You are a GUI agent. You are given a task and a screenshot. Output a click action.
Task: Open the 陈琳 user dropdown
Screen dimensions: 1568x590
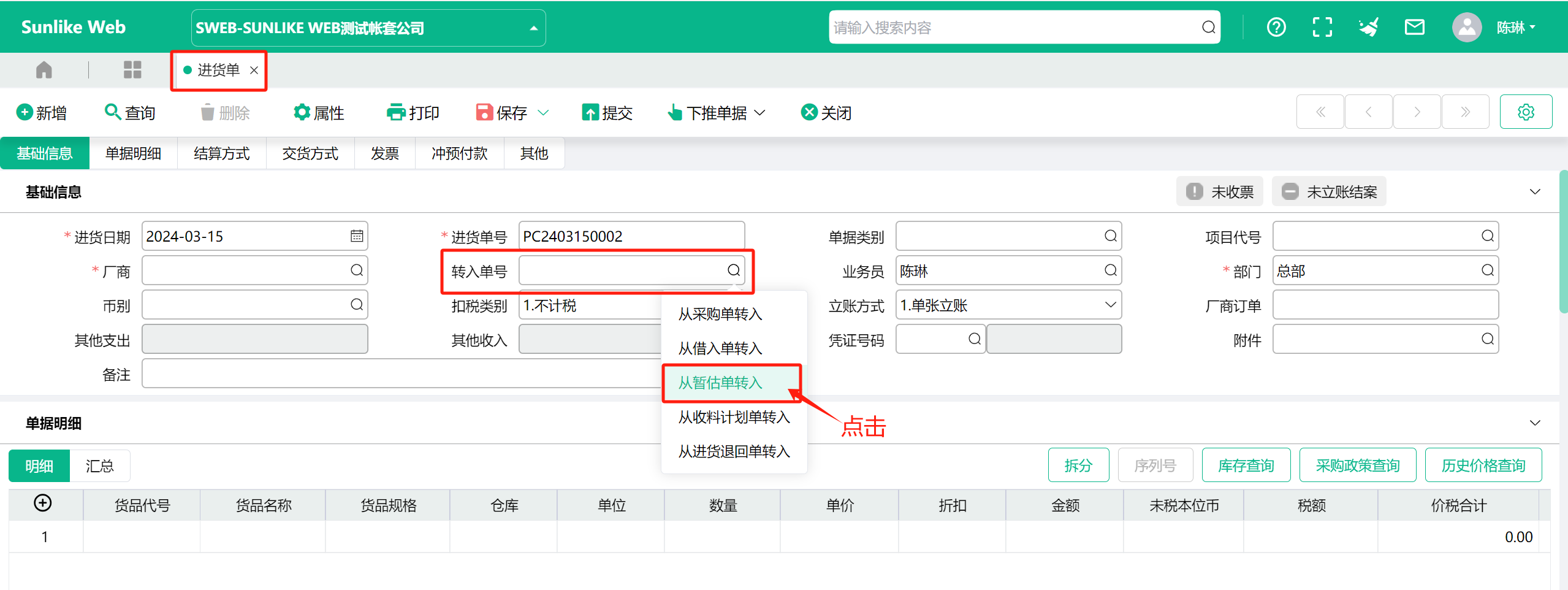(1516, 28)
